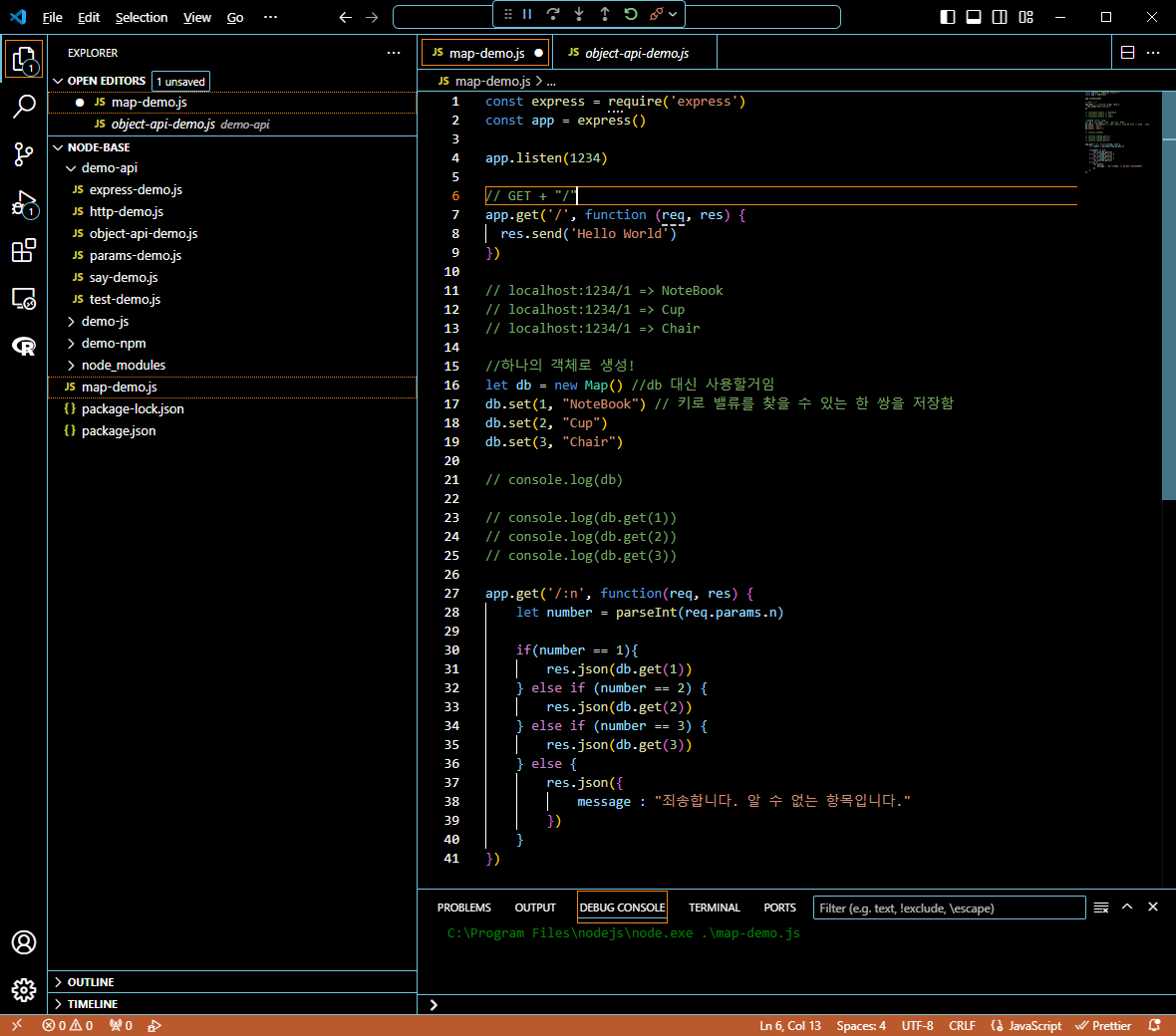Open the Source Control view icon
The image size is (1176, 1036).
[24, 154]
